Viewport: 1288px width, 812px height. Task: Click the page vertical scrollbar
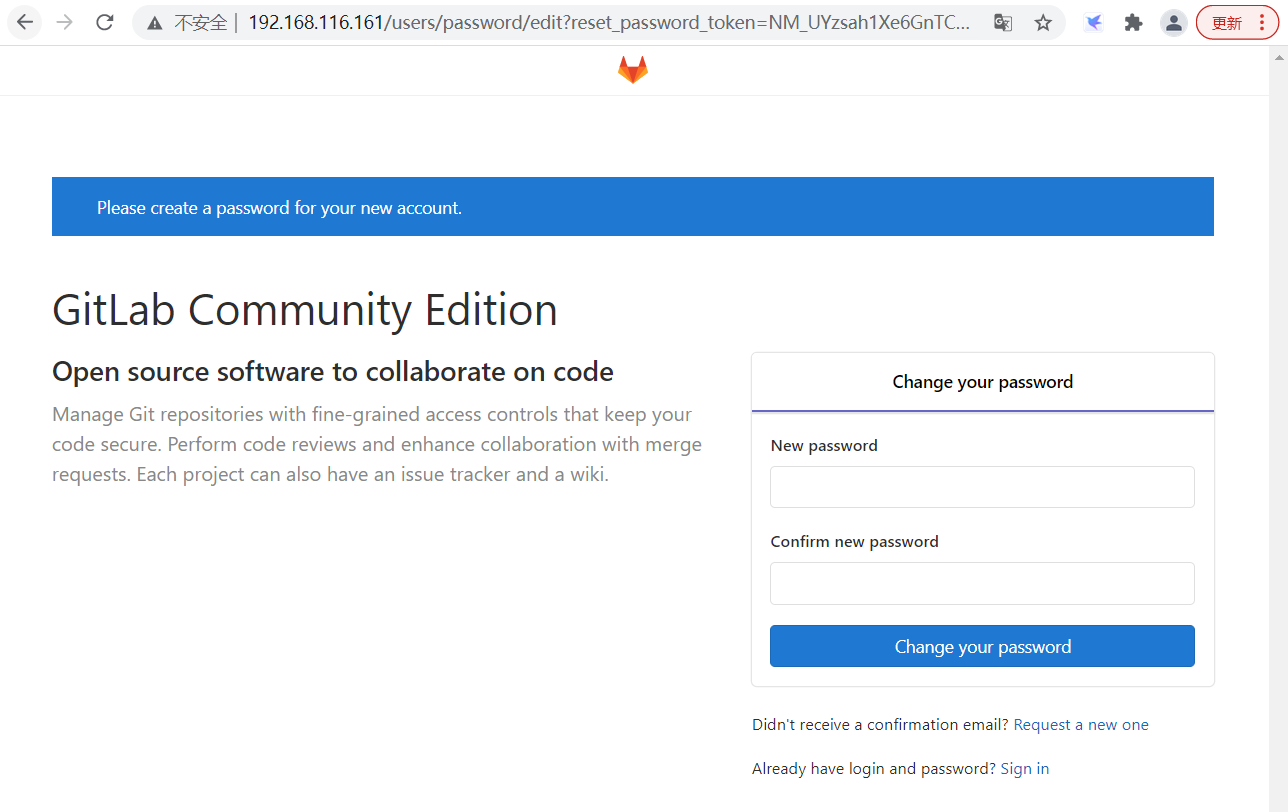tap(1279, 428)
